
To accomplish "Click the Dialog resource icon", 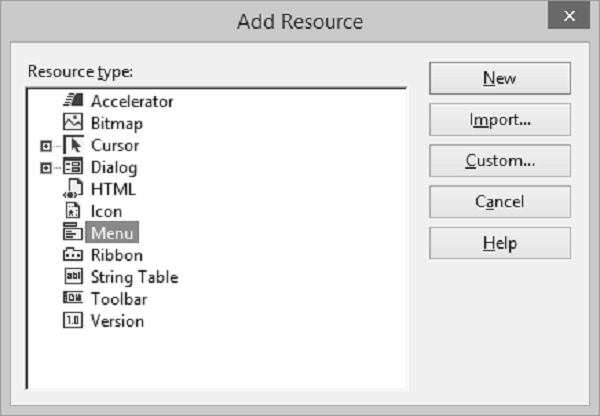I will click(x=72, y=167).
